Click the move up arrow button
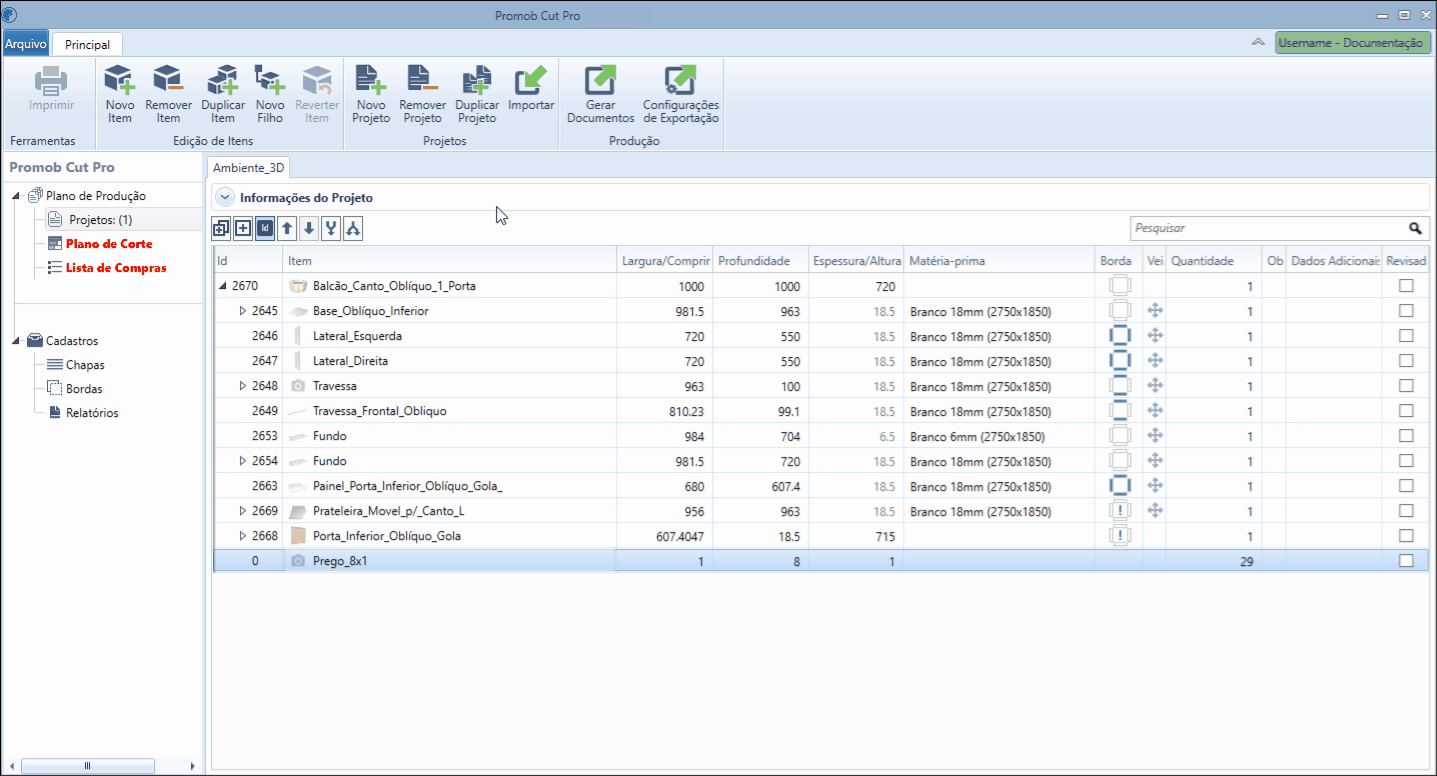Viewport: 1437px width, 776px height. pyautogui.click(x=287, y=229)
